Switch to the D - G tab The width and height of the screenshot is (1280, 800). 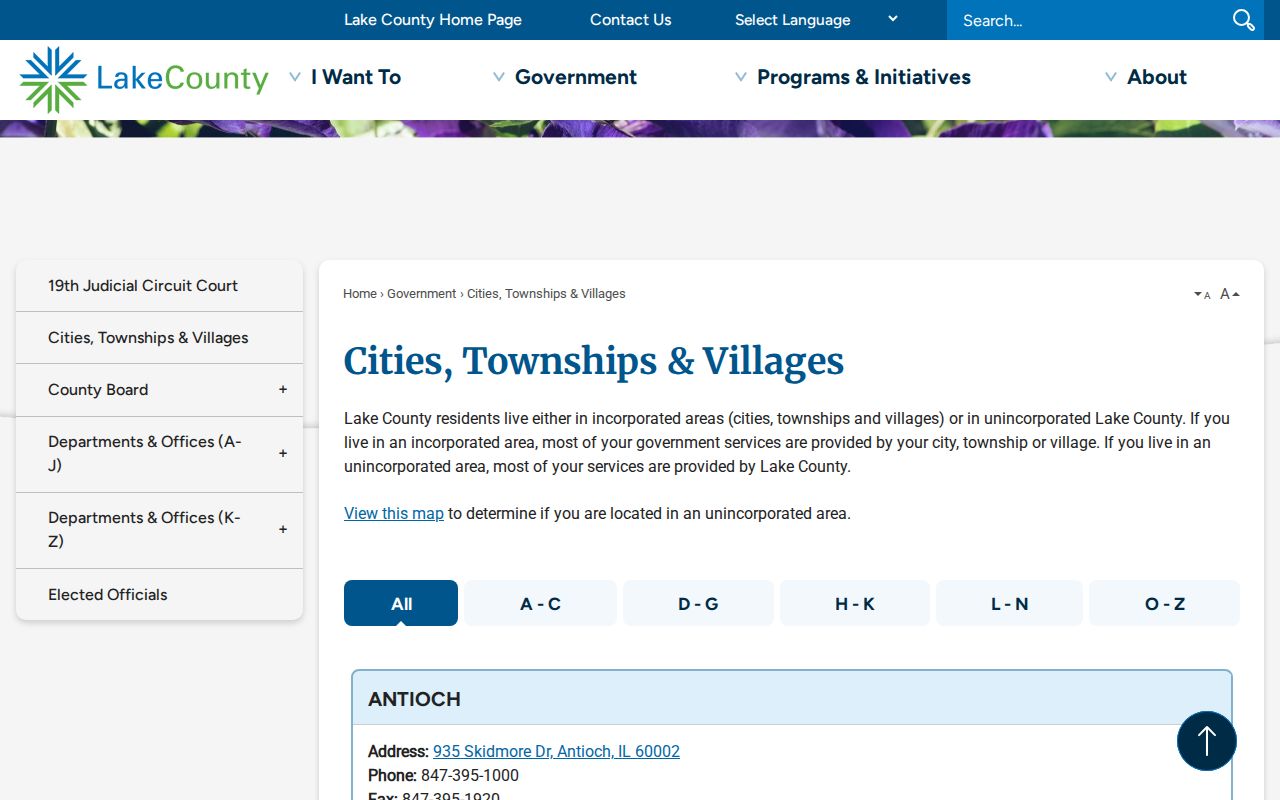point(698,603)
